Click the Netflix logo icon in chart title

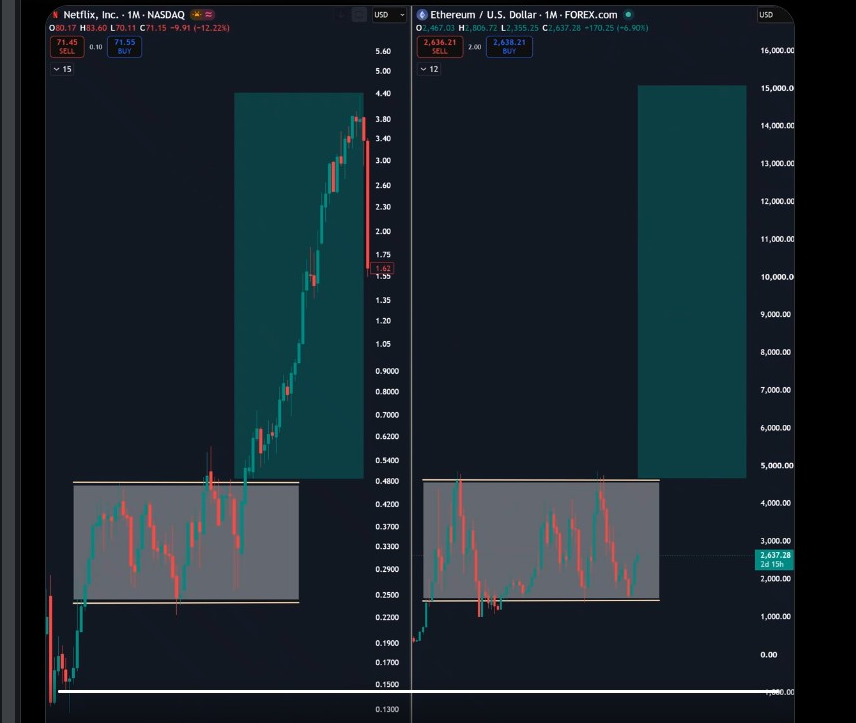click(x=55, y=15)
